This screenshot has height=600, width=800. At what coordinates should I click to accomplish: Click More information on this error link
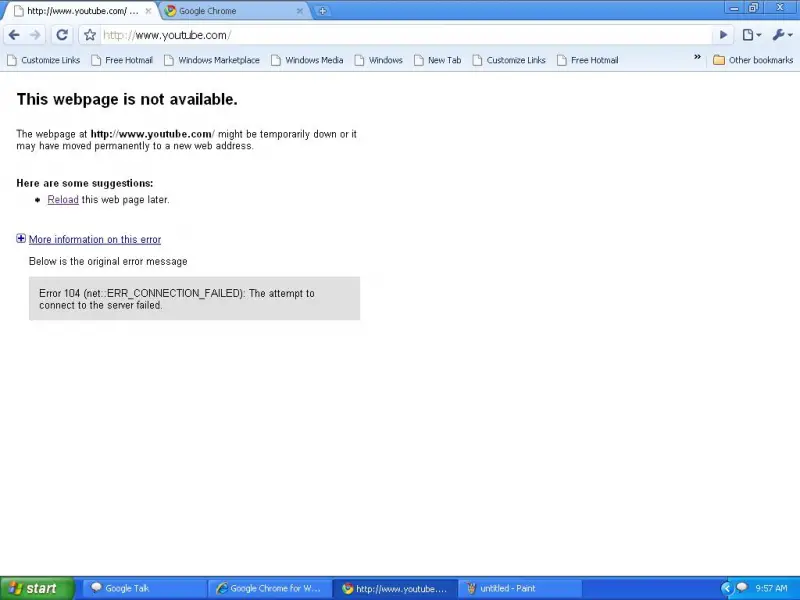click(x=95, y=239)
